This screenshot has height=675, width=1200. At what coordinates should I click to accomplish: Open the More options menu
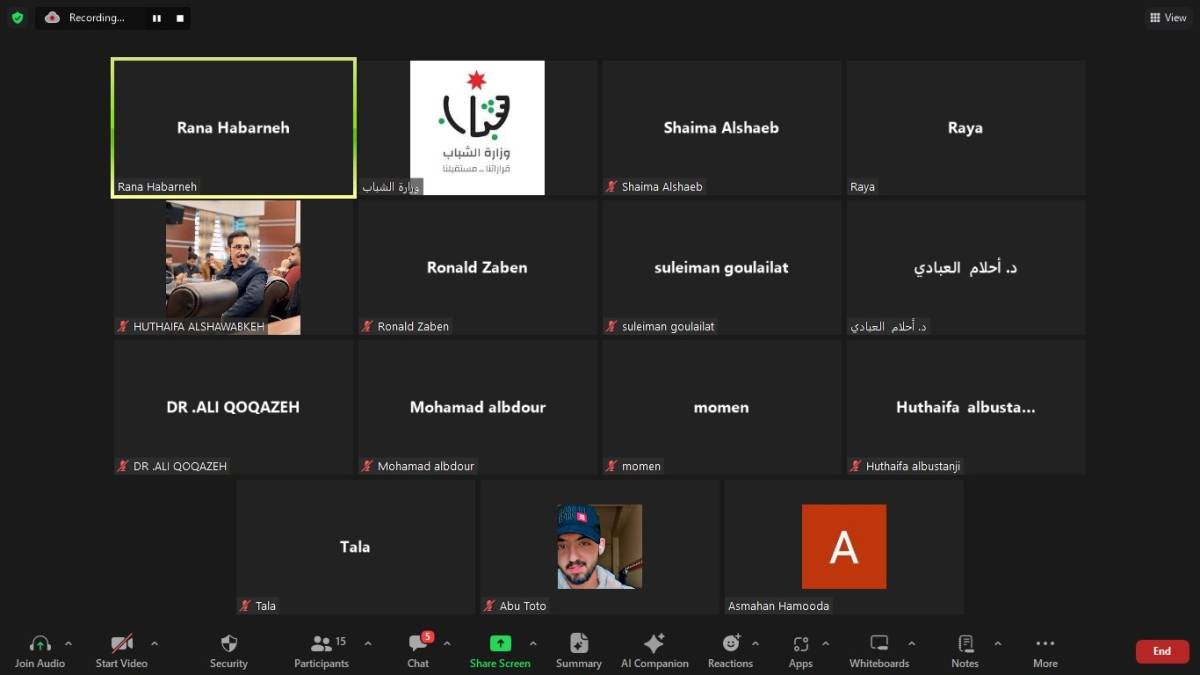(1044, 650)
